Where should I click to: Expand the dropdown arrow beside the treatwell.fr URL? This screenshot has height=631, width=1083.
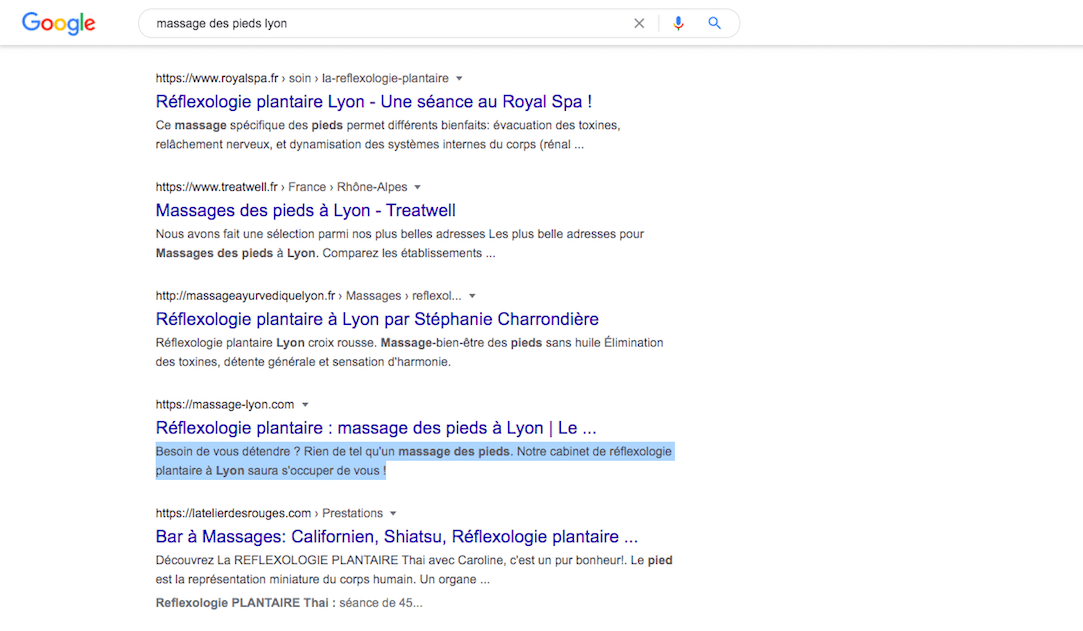[417, 187]
